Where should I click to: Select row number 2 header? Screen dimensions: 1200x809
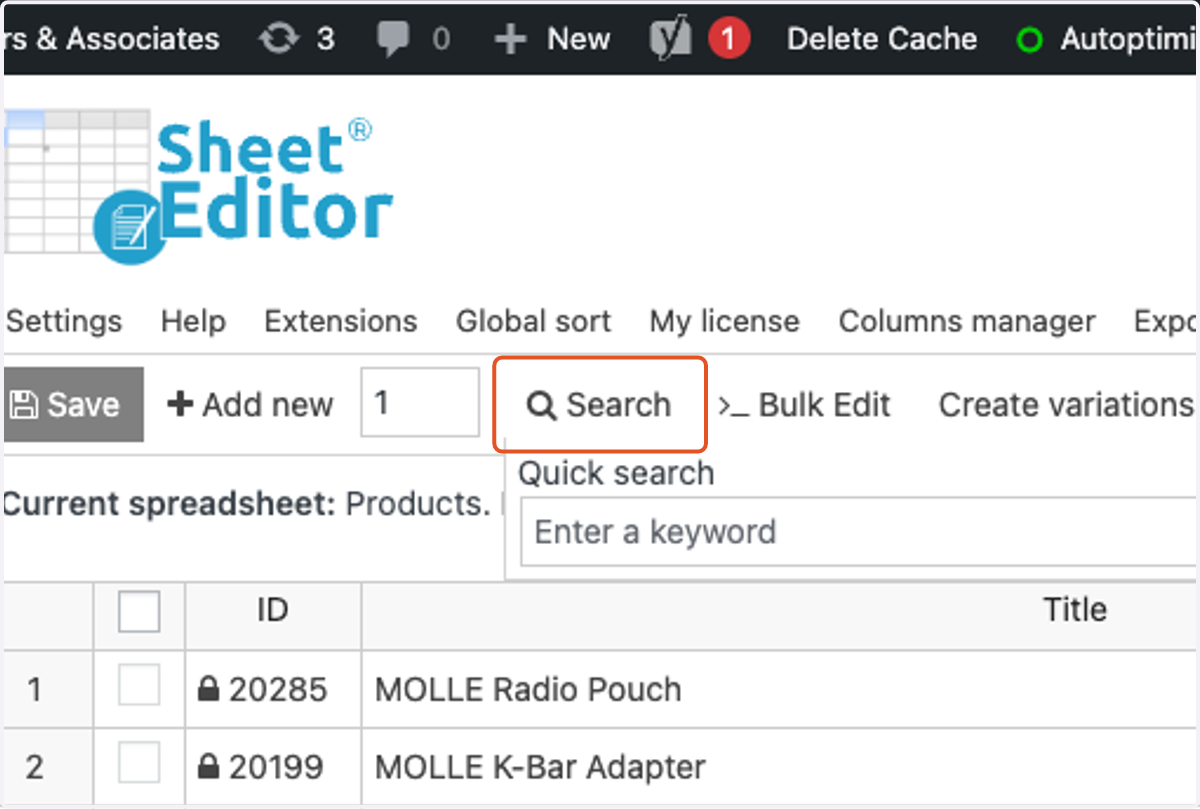click(48, 767)
